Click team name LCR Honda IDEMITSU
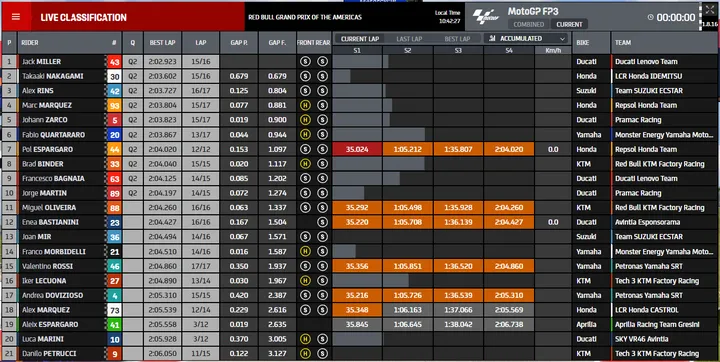The height and width of the screenshot is (362, 720). pyautogui.click(x=648, y=76)
